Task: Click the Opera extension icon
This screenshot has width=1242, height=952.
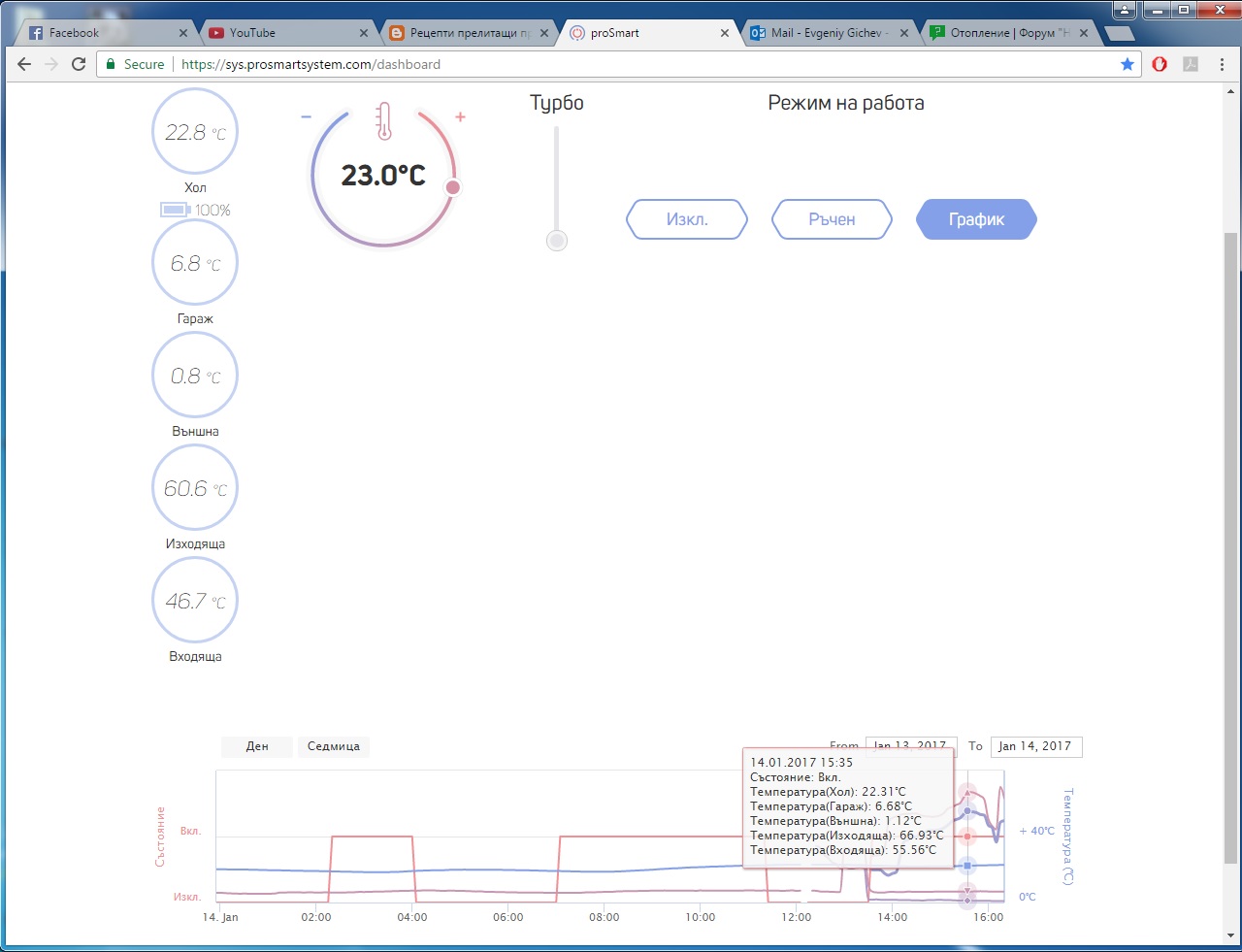Action: point(1160,64)
